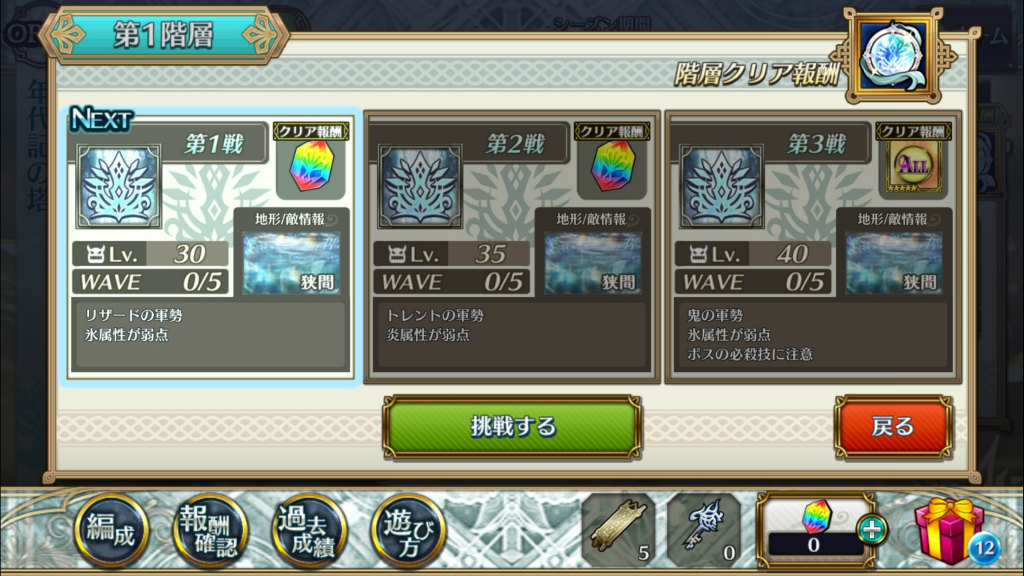Image resolution: width=1024 pixels, height=576 pixels.
Task: Open terrain/enemy info thumbnail for 第3戦
Action: (894, 263)
